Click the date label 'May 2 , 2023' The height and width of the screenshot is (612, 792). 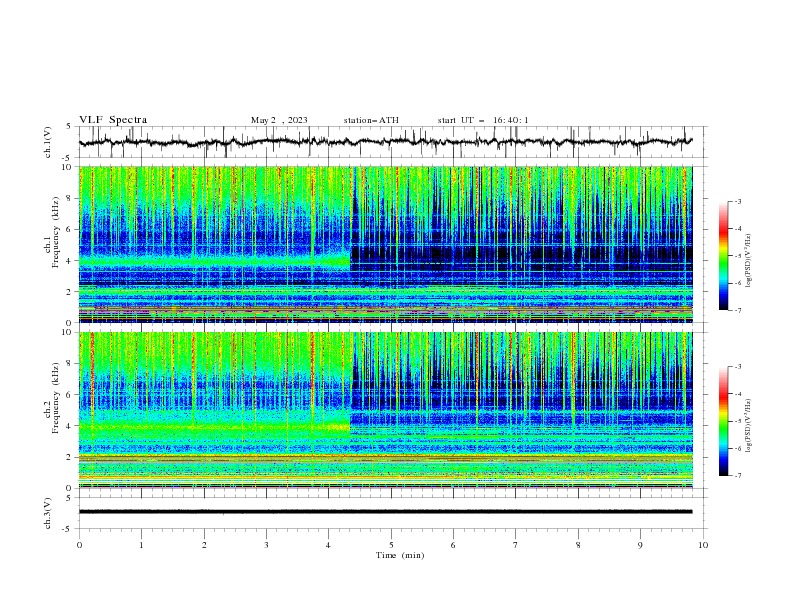click(x=279, y=120)
